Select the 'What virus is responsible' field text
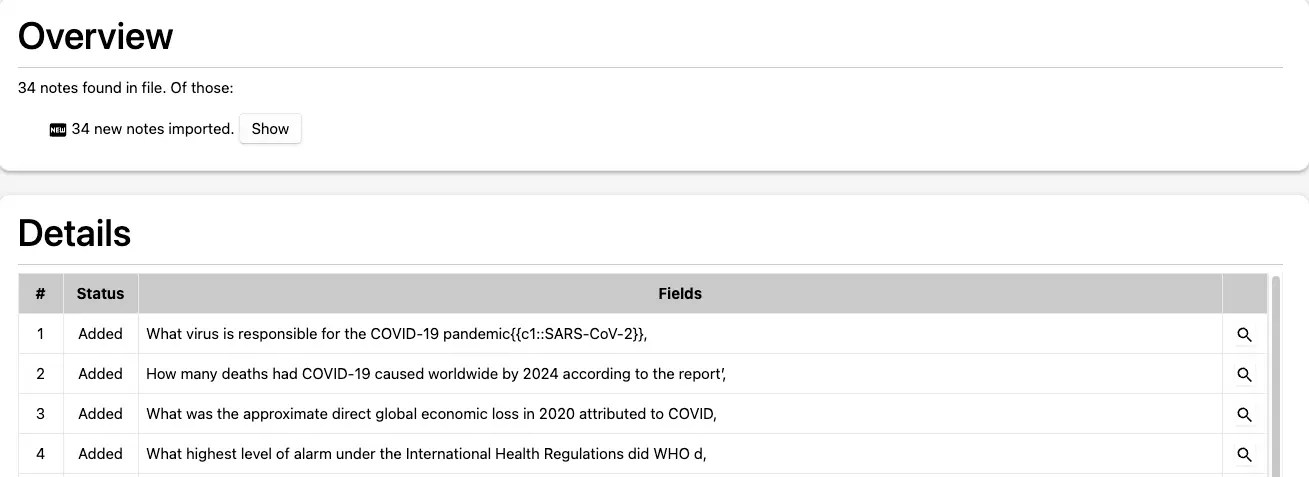Image resolution: width=1309 pixels, height=477 pixels. click(397, 334)
